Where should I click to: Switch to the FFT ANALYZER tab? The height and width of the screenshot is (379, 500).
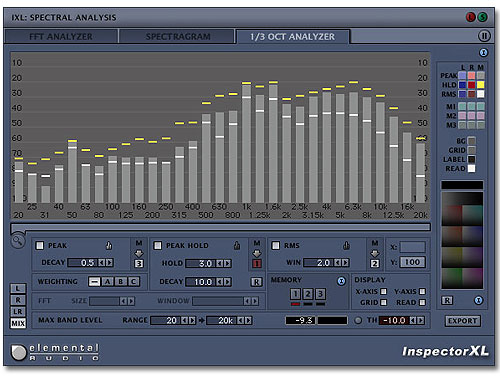61,36
